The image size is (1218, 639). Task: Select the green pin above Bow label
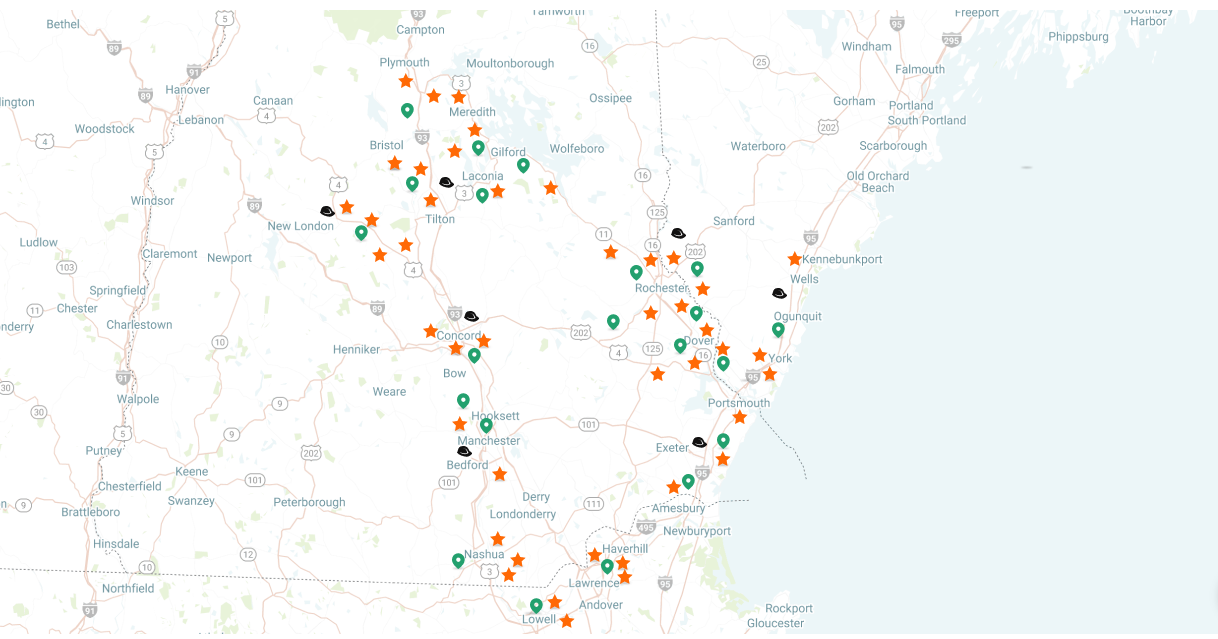click(x=474, y=354)
